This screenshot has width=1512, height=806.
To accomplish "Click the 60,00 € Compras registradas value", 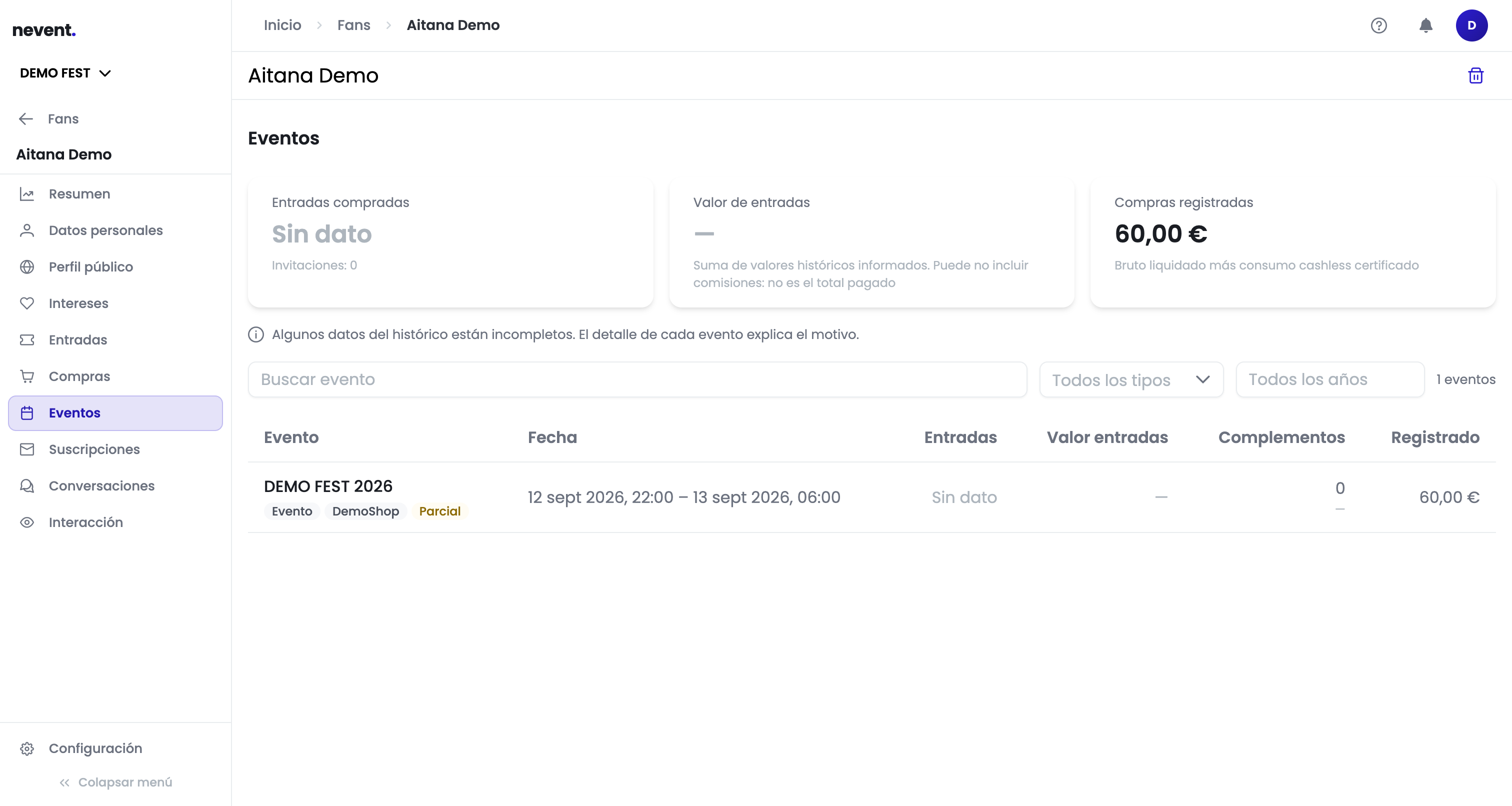I will (x=1160, y=233).
